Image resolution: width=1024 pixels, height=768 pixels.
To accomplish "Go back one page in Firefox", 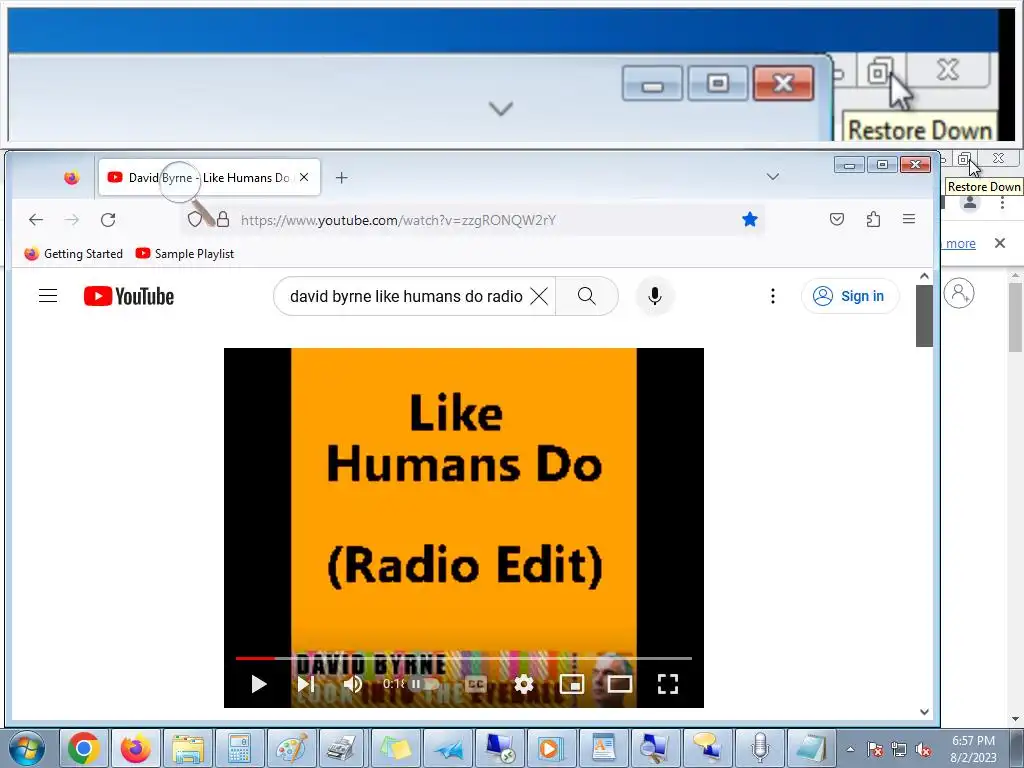I will pos(36,219).
